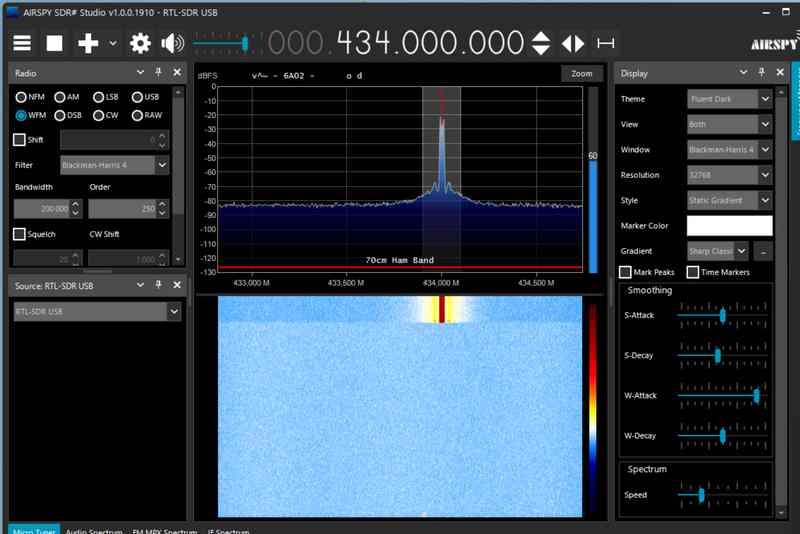The image size is (800, 534).
Task: Open the Source panel options chevron
Action: click(x=140, y=285)
